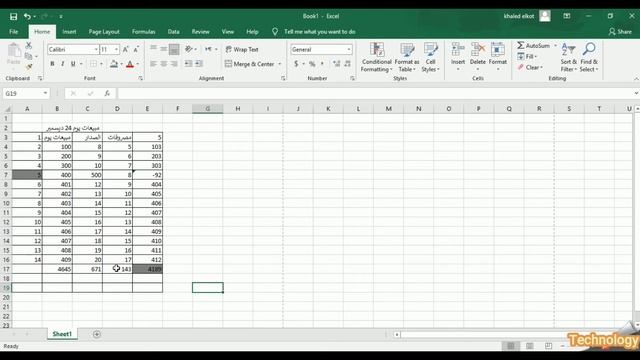The width and height of the screenshot is (640, 360).
Task: Align text right
Action: (x=174, y=64)
